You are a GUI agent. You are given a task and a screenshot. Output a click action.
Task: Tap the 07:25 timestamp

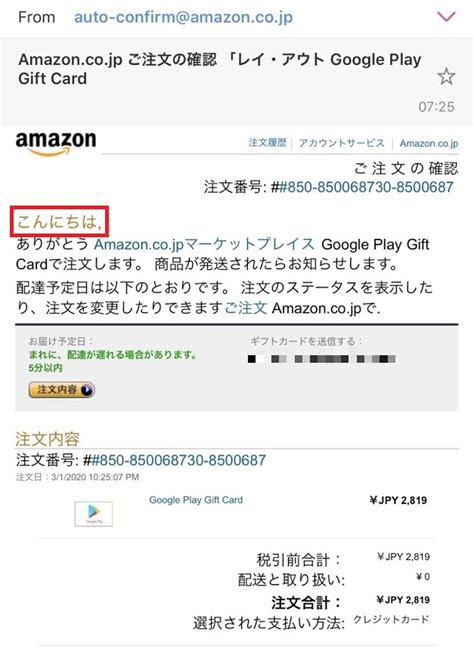pyautogui.click(x=437, y=107)
